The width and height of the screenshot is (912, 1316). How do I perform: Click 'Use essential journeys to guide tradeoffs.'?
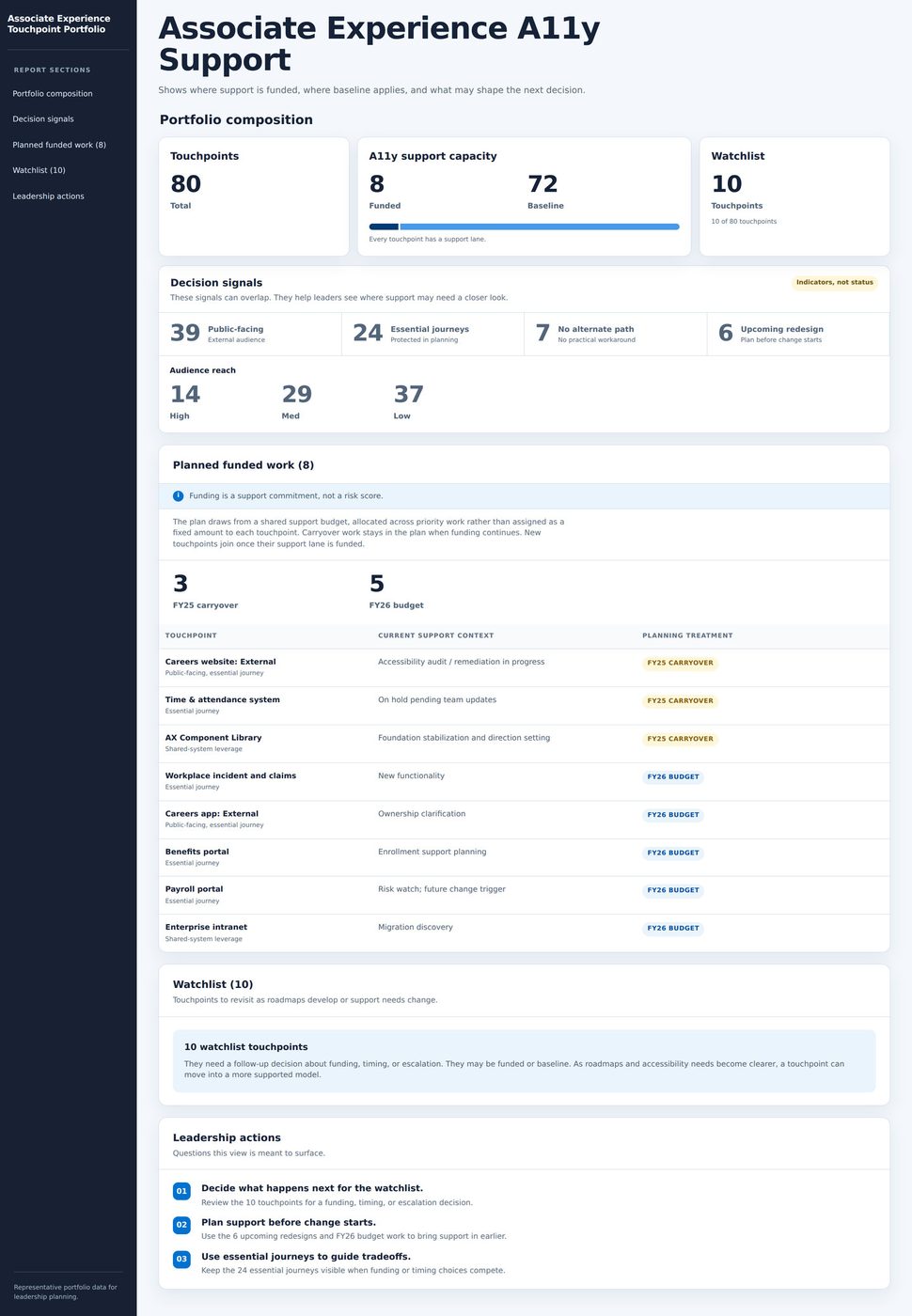pos(306,1257)
